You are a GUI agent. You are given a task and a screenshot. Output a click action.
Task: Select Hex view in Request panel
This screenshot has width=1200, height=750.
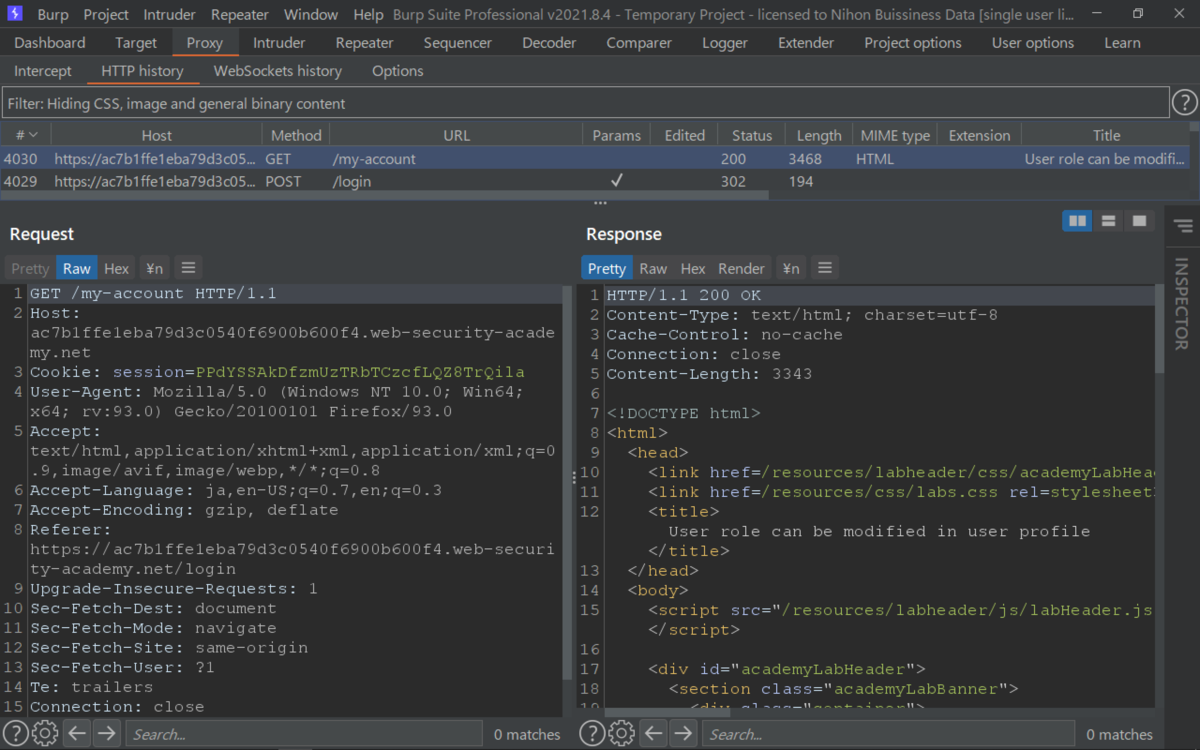[x=117, y=268]
